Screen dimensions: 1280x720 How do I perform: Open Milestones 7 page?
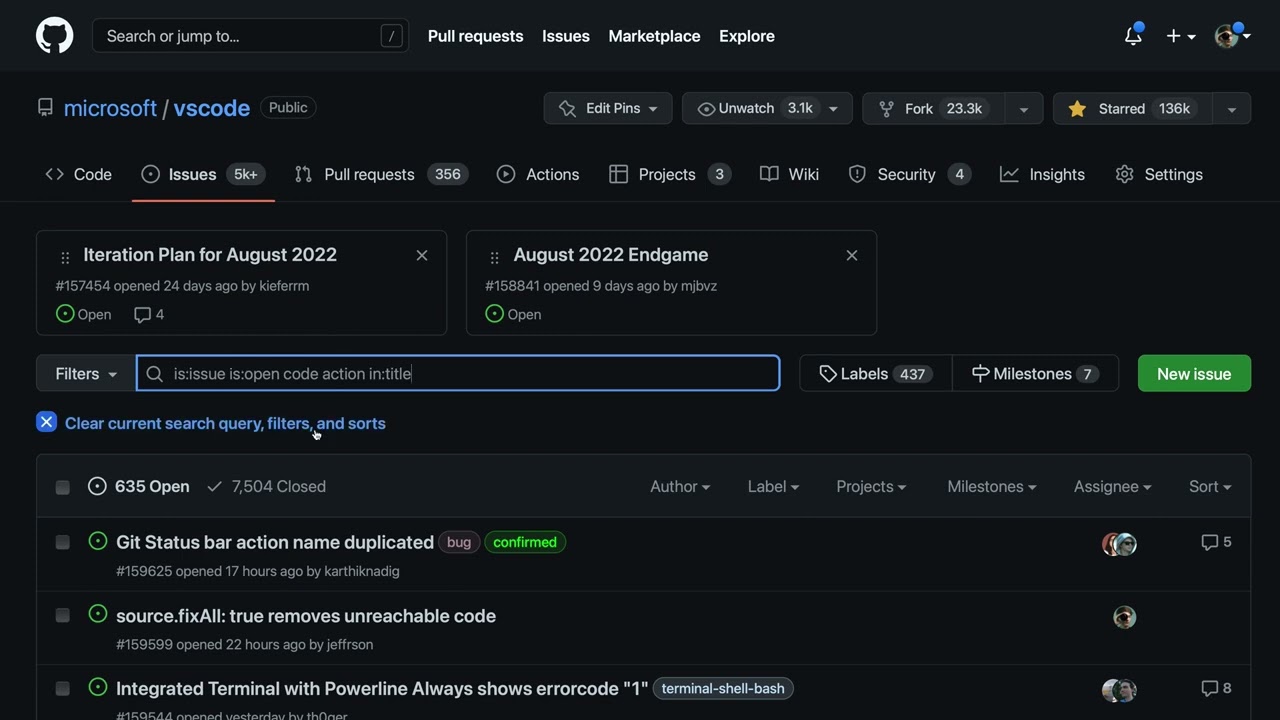(1035, 374)
